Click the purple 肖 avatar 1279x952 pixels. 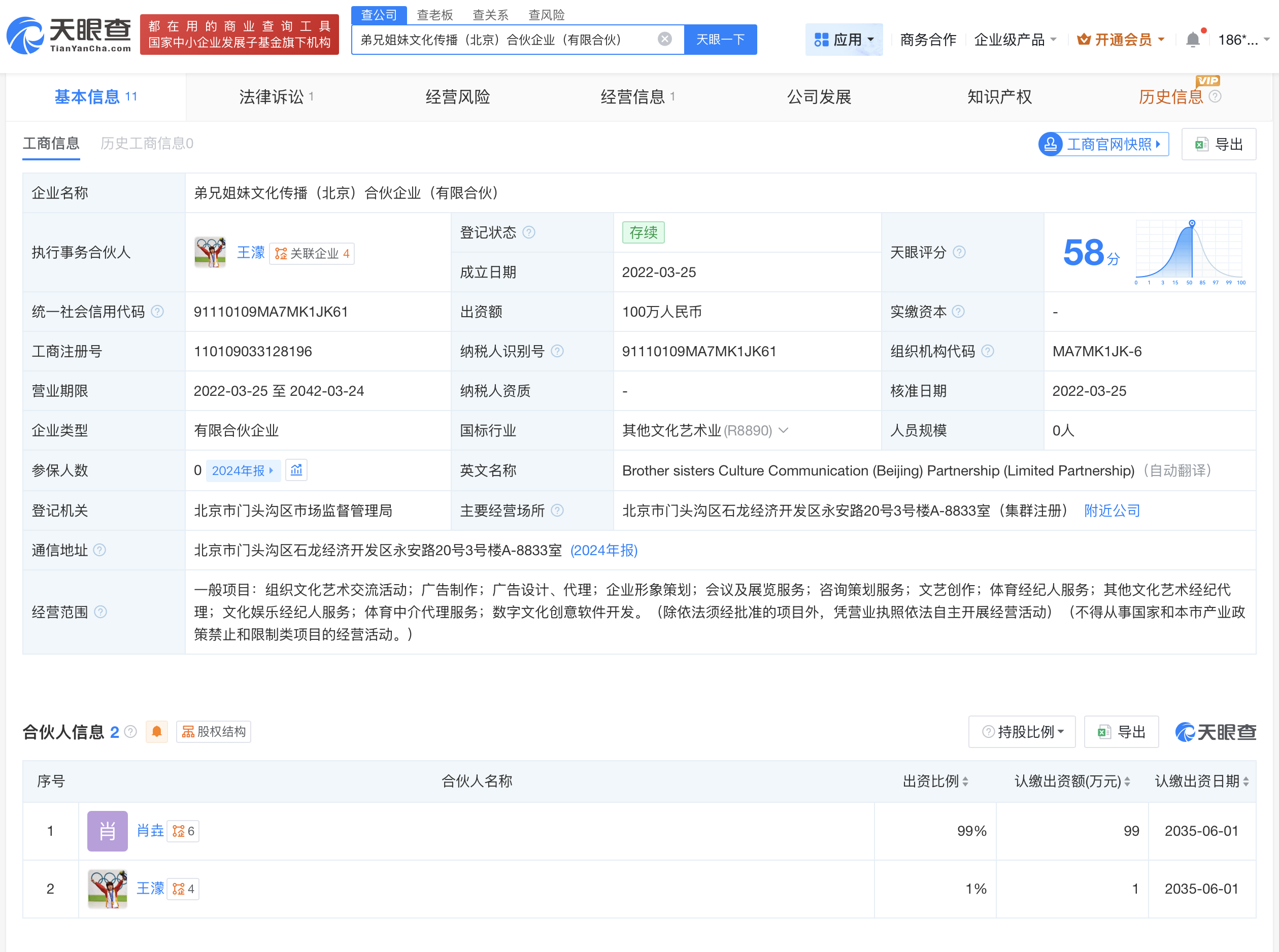107,831
